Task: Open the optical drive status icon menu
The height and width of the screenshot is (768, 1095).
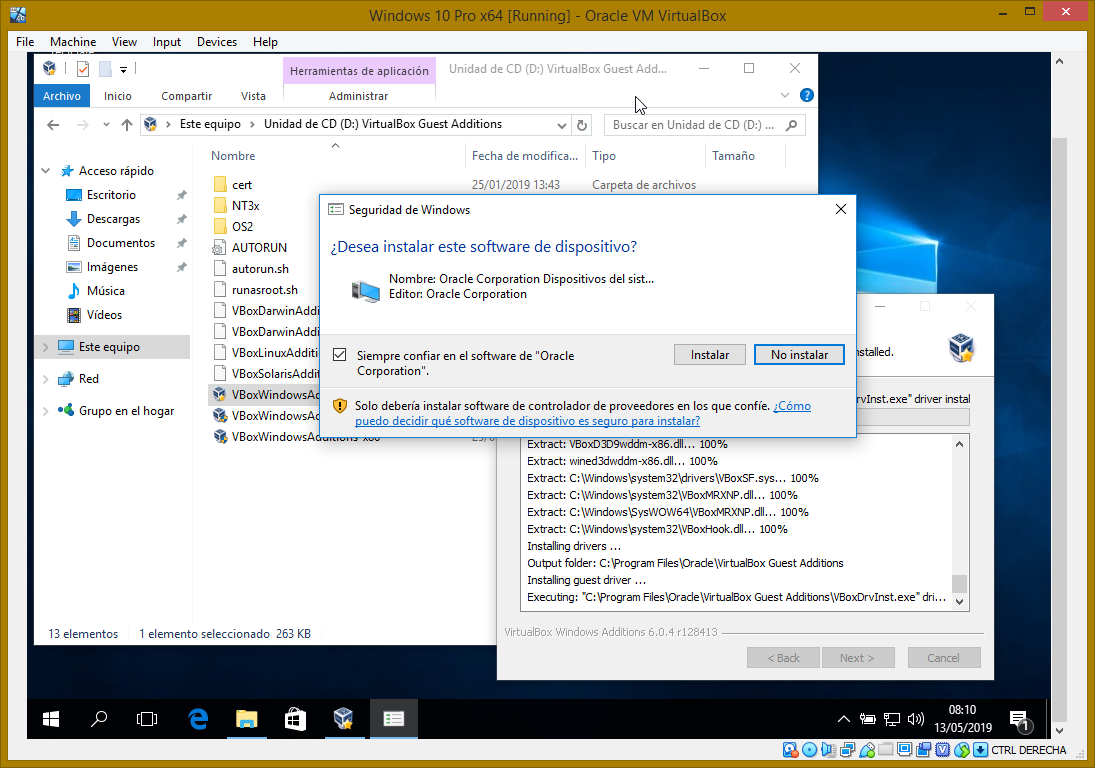Action: (x=809, y=750)
